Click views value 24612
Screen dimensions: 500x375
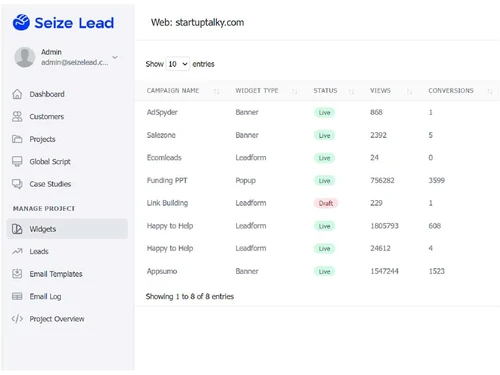pyautogui.click(x=380, y=248)
